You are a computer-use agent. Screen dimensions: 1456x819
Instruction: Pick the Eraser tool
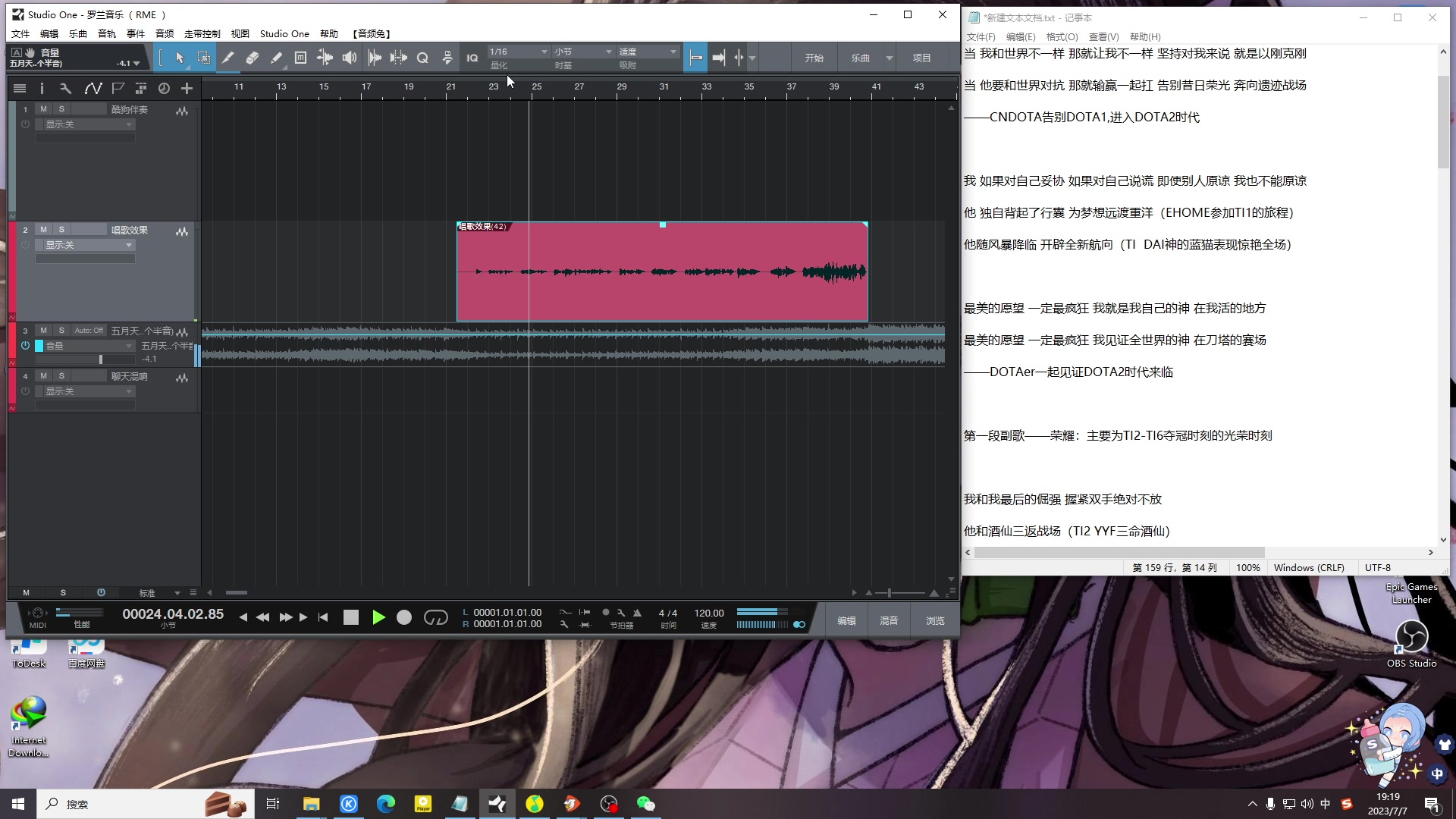(x=252, y=58)
